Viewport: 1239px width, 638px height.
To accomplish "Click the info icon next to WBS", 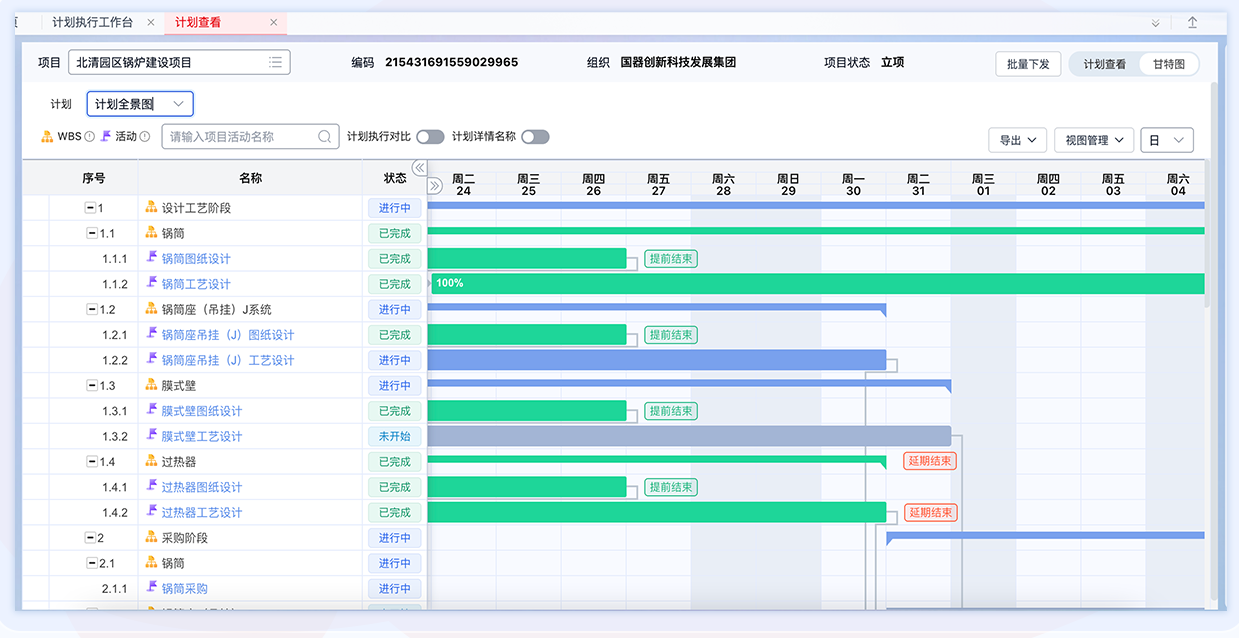I will point(90,137).
